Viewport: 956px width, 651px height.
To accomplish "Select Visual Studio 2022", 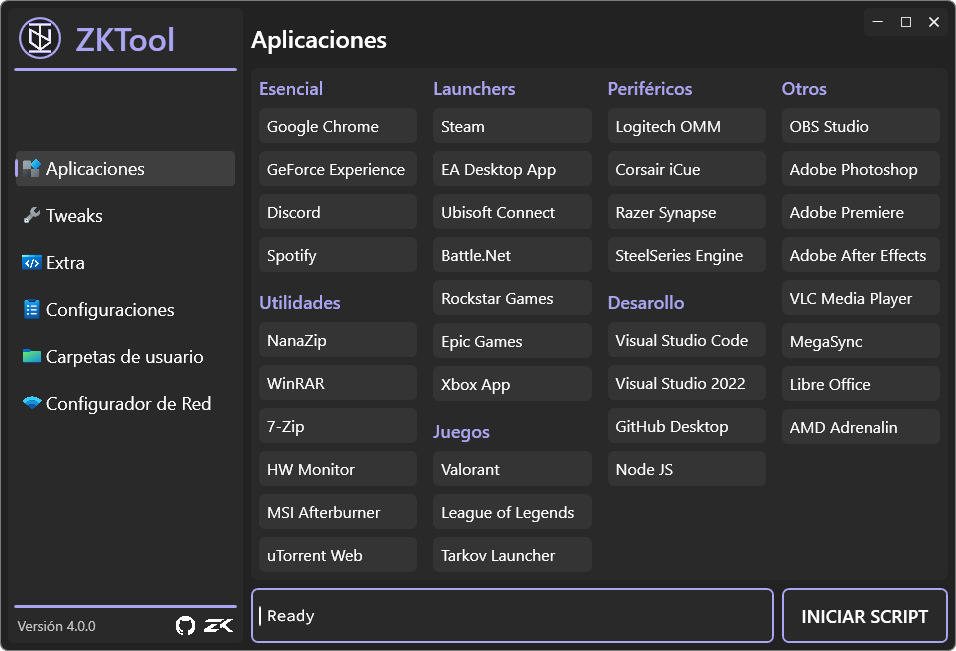I will click(x=687, y=383).
